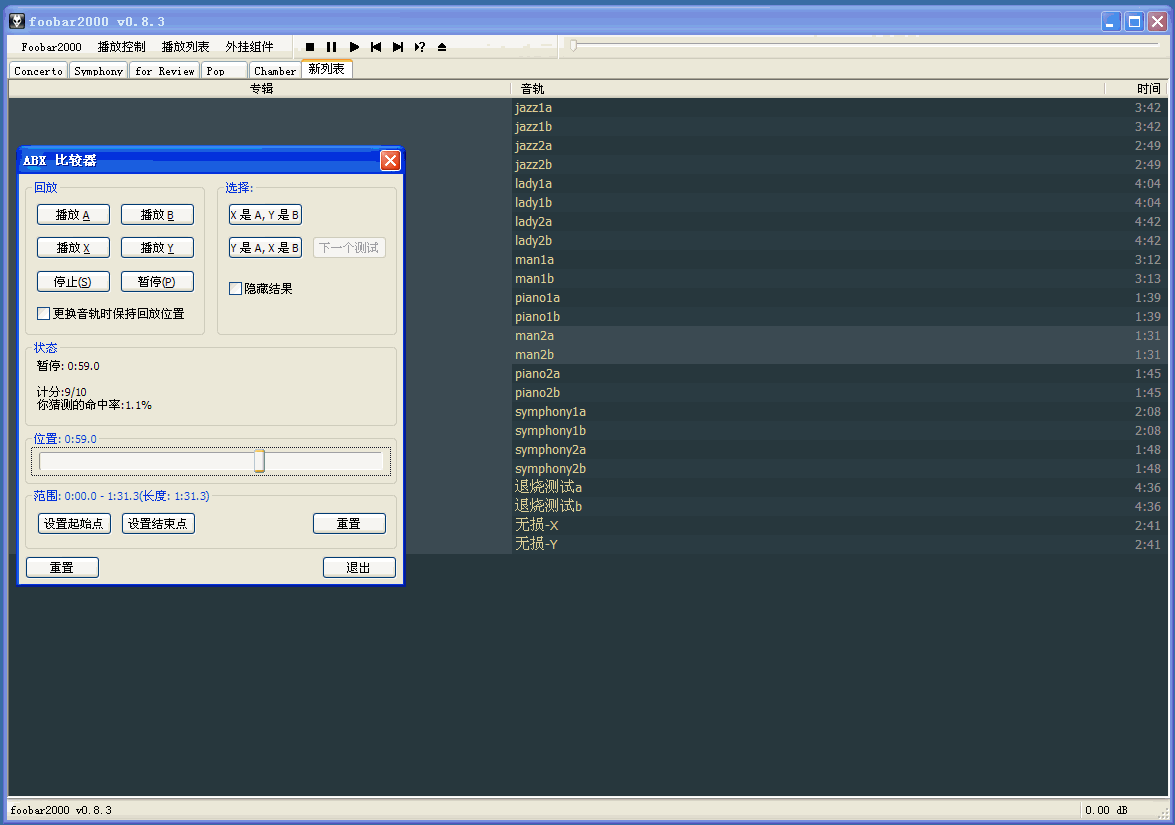Select the lady1a track
The image size is (1175, 825).
tap(839, 184)
